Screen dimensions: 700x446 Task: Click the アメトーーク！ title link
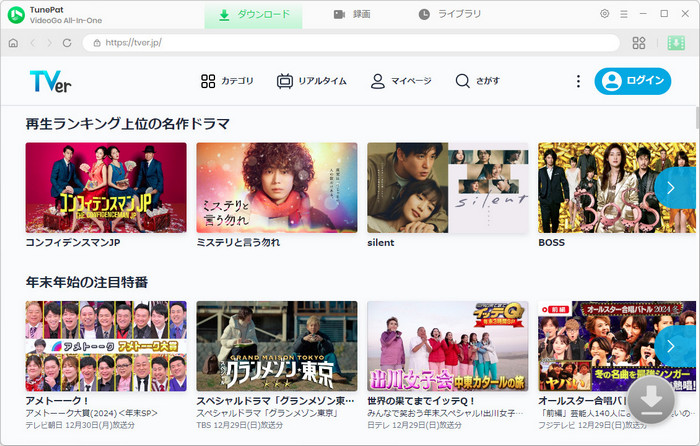(x=57, y=400)
